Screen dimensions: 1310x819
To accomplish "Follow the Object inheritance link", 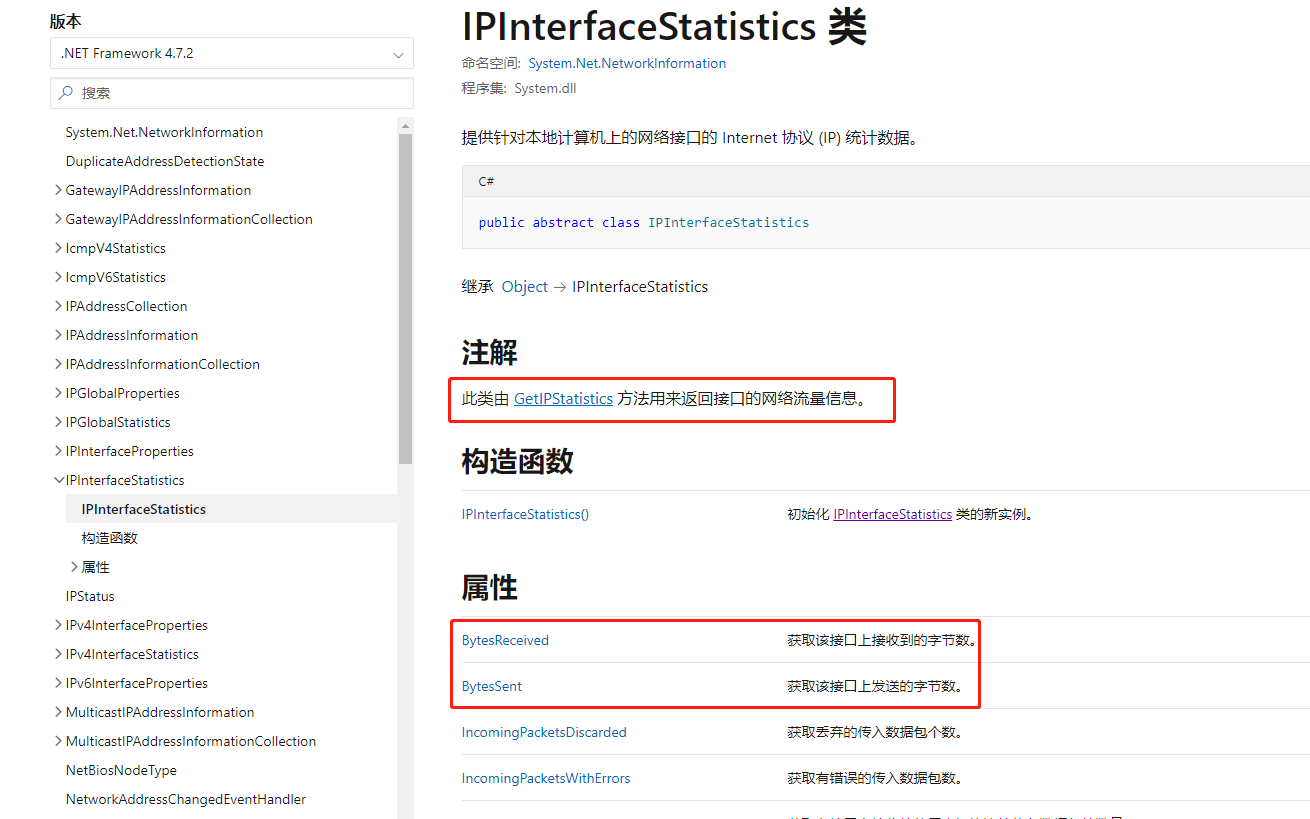I will (525, 287).
